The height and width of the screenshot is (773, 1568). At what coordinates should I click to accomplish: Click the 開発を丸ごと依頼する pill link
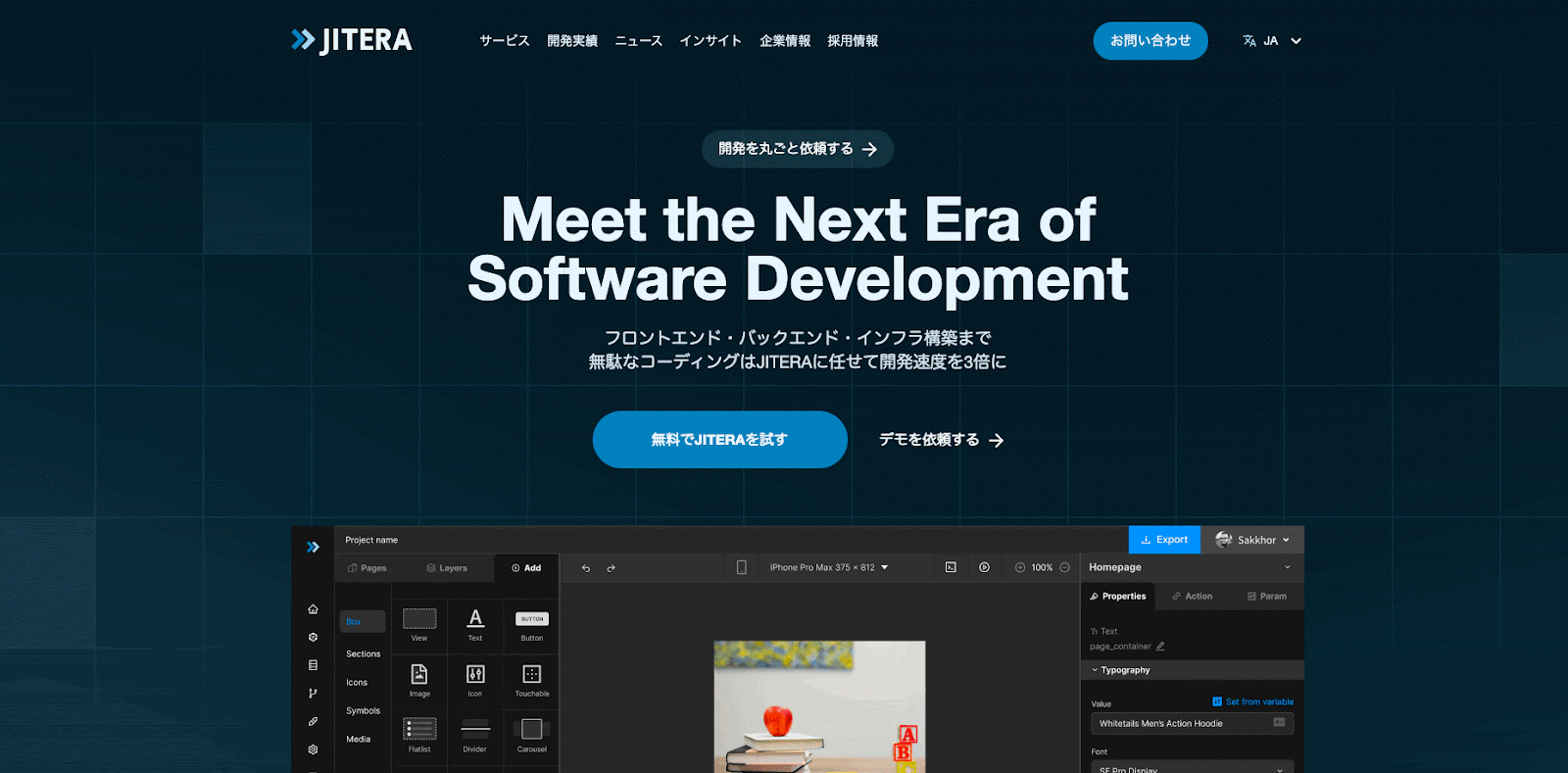click(x=798, y=149)
